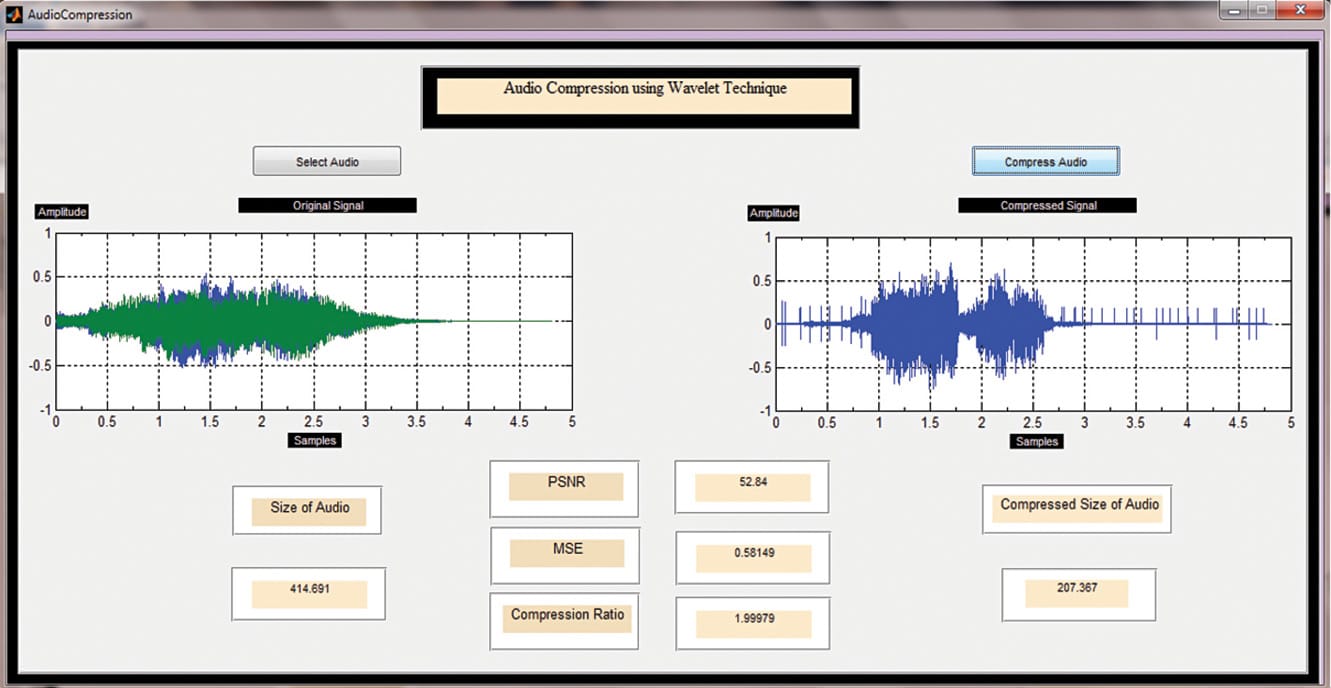Click the MSE value field showing 0.58149
Viewport: 1331px width, 688px height.
pos(752,557)
